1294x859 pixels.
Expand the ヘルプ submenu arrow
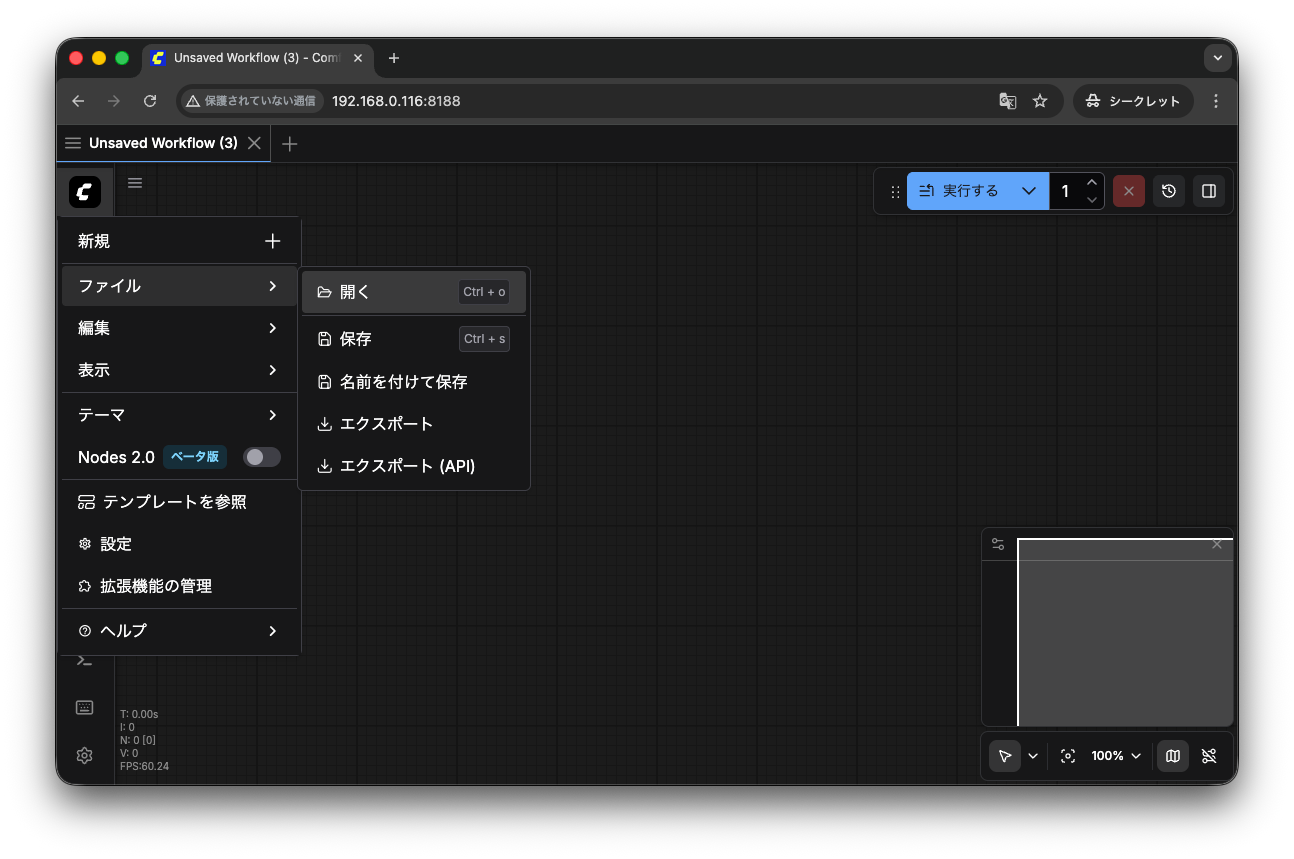[x=273, y=631]
